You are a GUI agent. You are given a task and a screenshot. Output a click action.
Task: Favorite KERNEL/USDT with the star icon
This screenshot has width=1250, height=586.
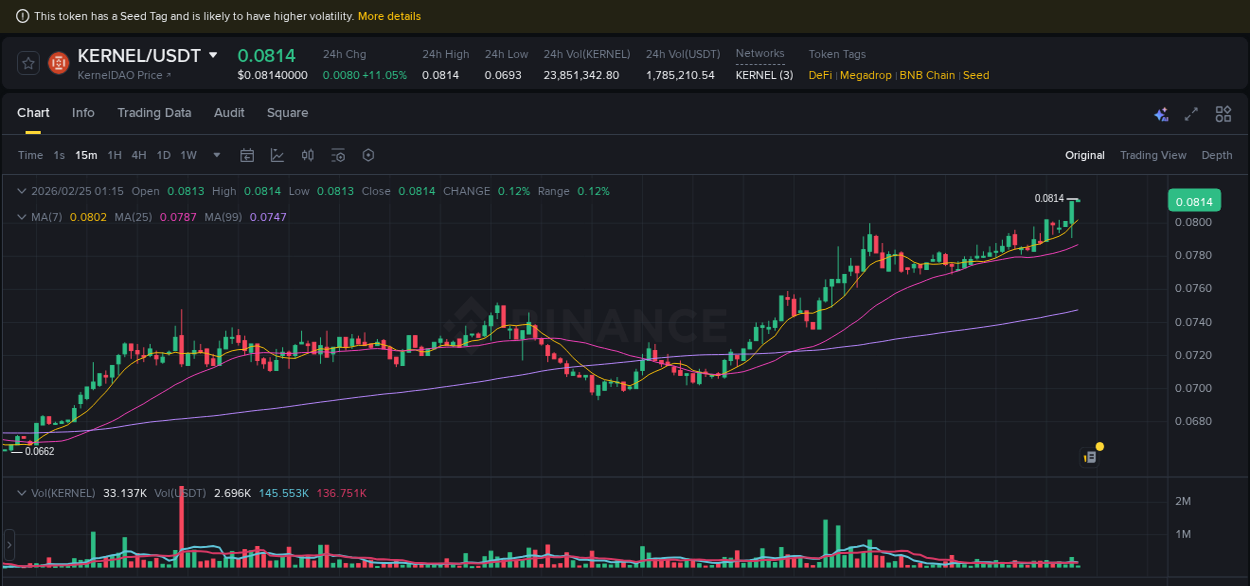(x=27, y=62)
